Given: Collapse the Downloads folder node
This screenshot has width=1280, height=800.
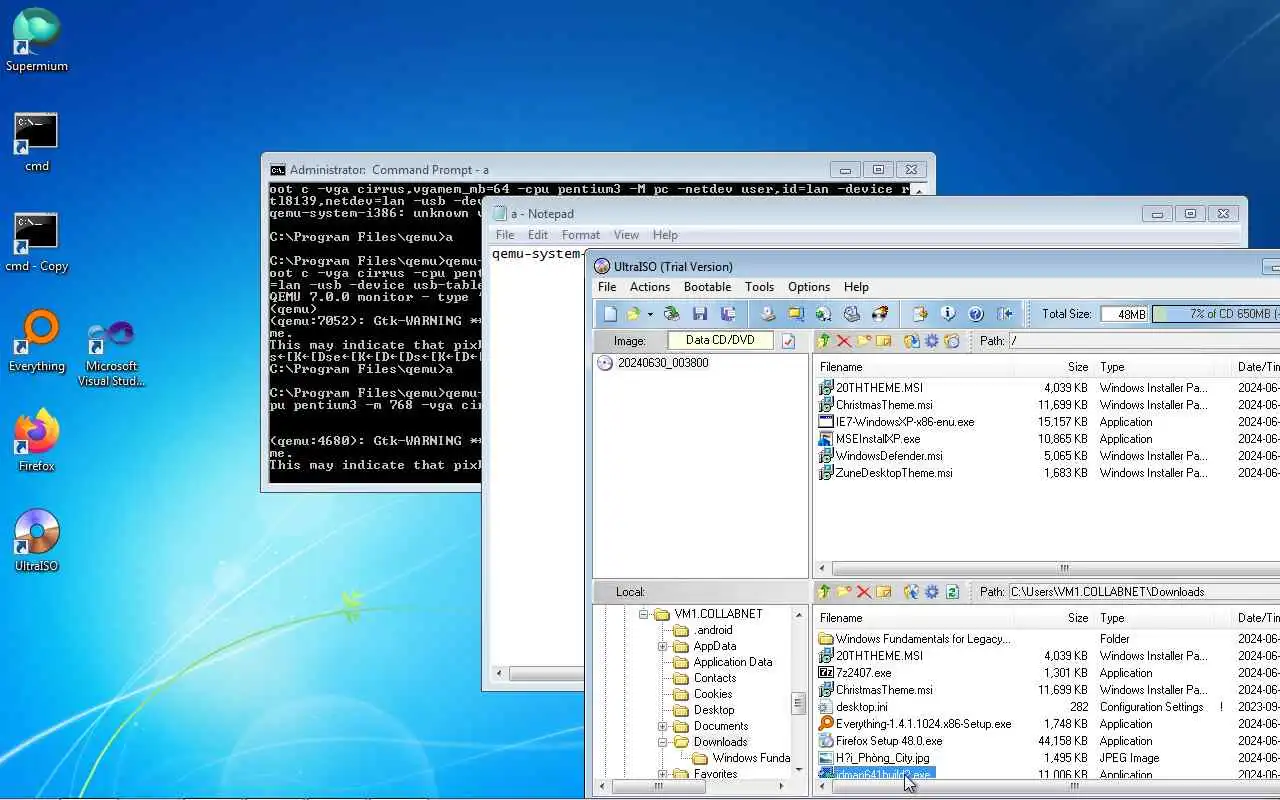Looking at the screenshot, I should (x=662, y=742).
